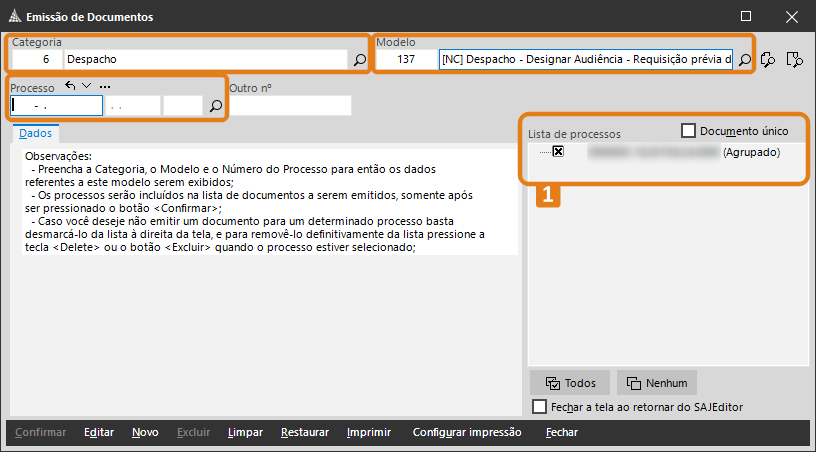Open the ellipsis options next to Processo

pos(105,87)
